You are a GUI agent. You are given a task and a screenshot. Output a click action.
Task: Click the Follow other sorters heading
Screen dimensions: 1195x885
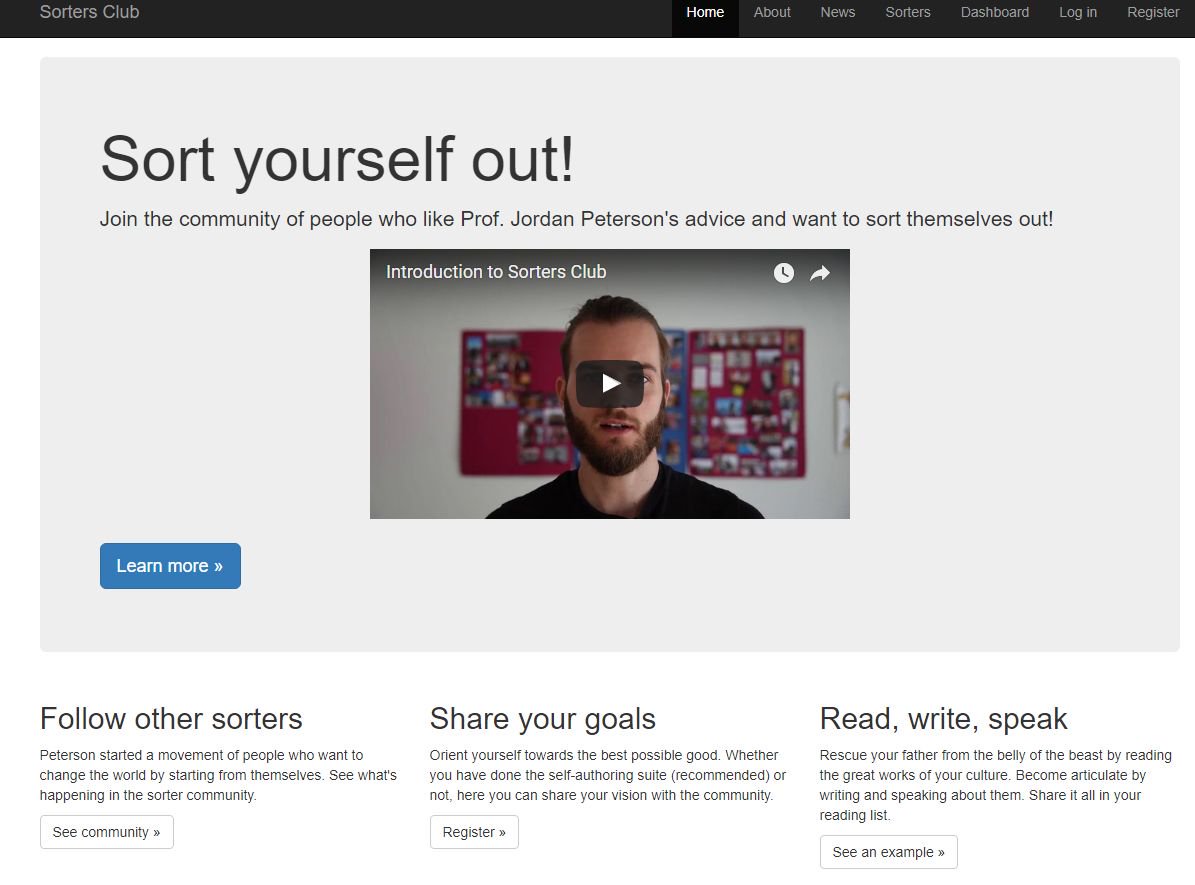click(x=171, y=719)
